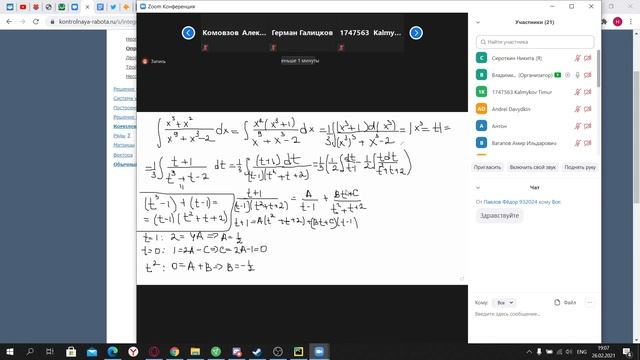Show previous video thumbnails in Zoom gallery strip
Image resolution: width=640 pixels, height=360 pixels.
click(188, 33)
